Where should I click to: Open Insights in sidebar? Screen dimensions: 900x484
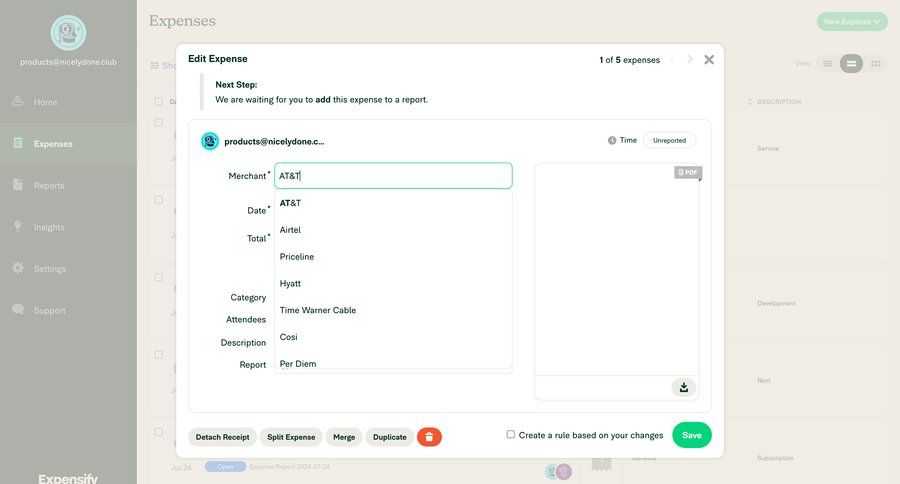[x=68, y=227]
